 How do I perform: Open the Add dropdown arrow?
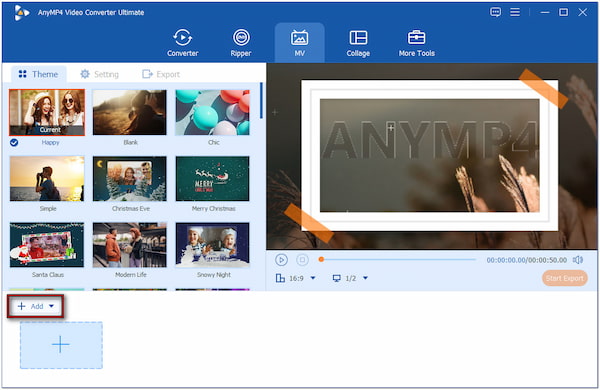point(51,306)
